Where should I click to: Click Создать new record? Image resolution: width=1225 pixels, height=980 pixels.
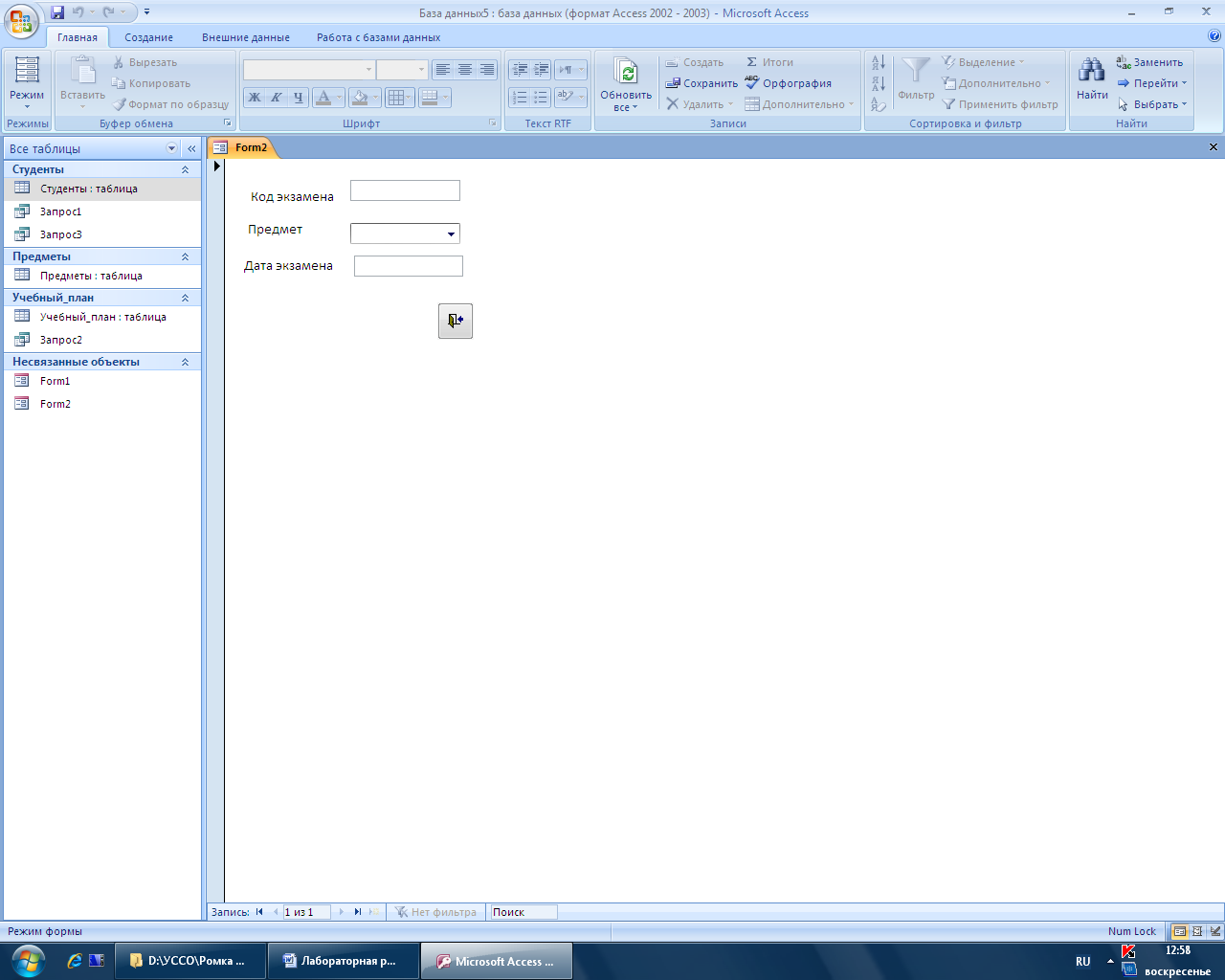coord(695,62)
